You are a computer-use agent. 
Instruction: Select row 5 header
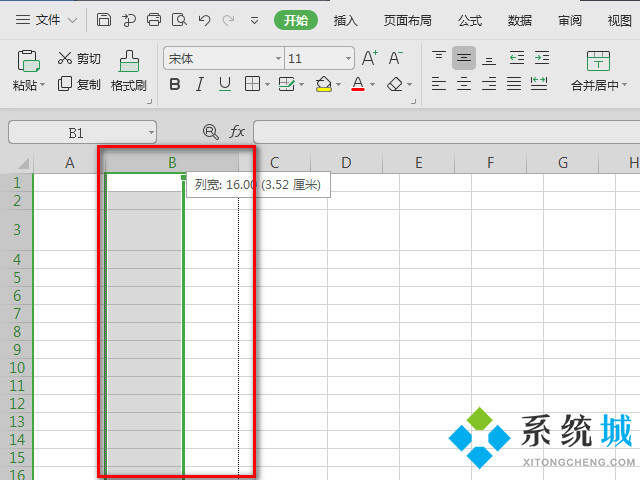[17, 278]
